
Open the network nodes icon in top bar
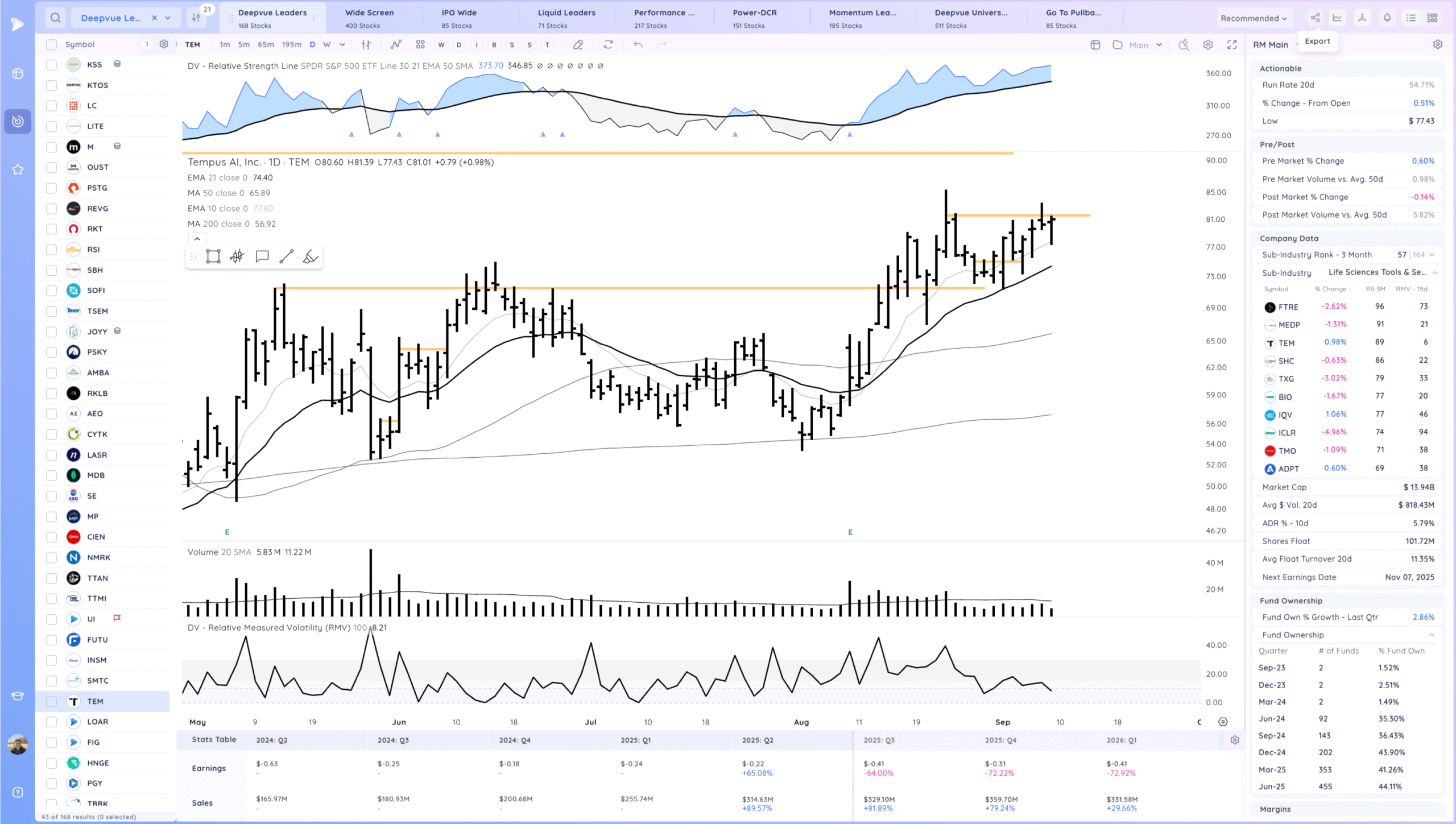coord(1362,18)
